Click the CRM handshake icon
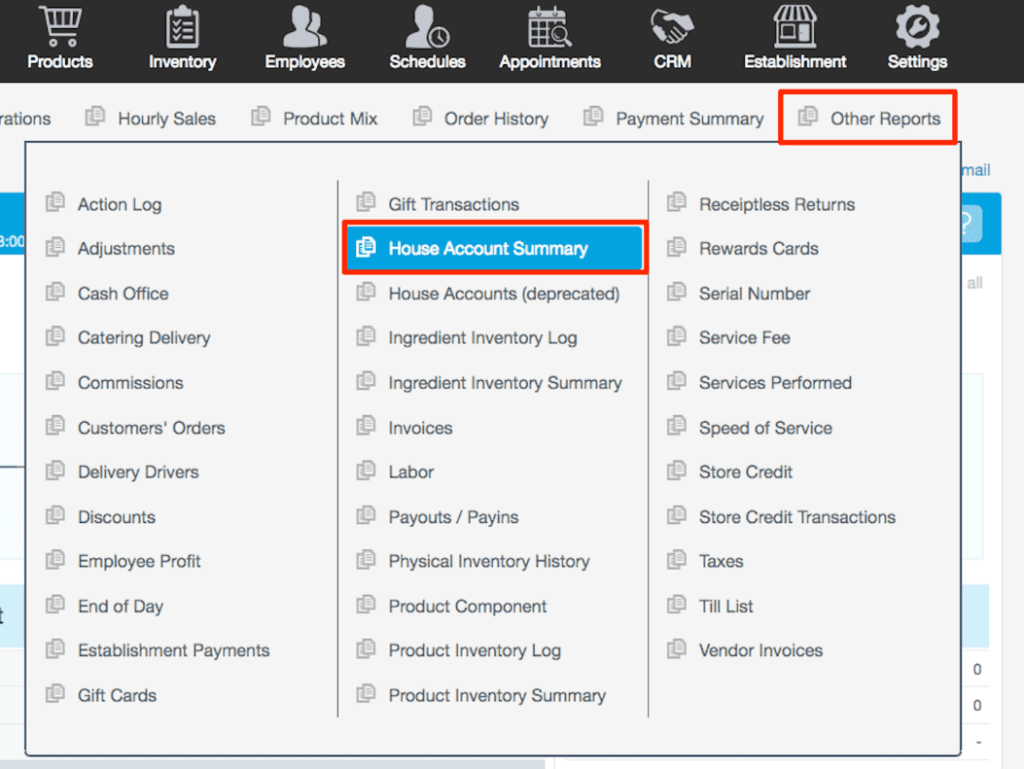Viewport: 1024px width, 769px height. click(x=672, y=27)
